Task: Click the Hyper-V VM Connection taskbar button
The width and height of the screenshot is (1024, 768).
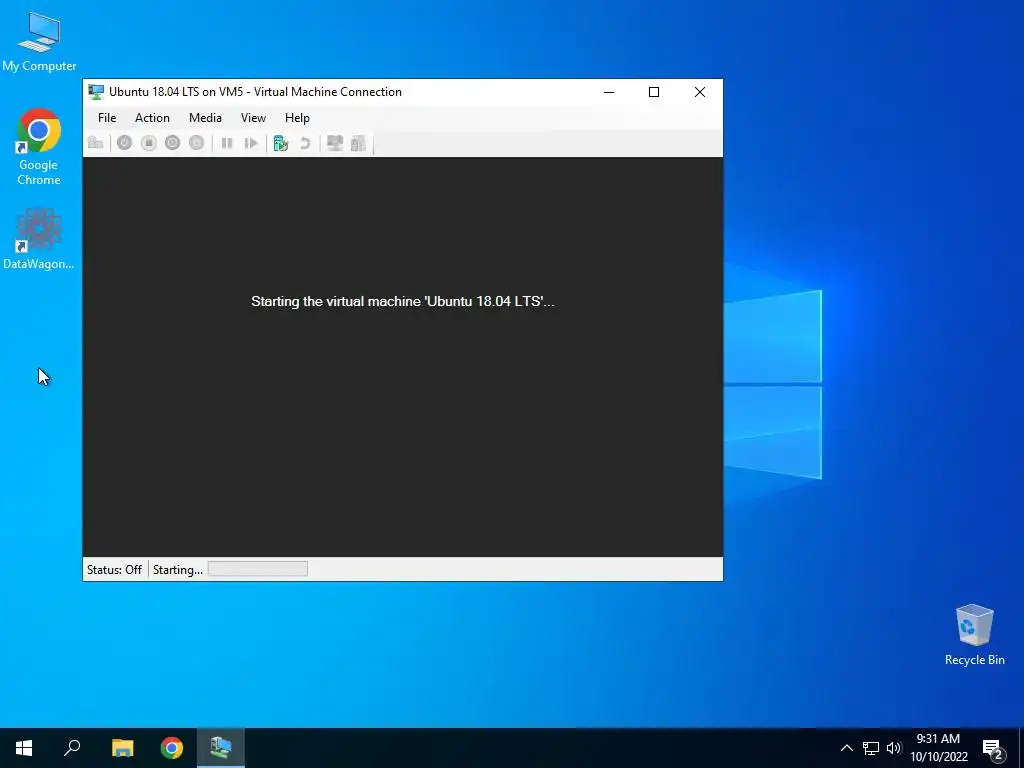Action: click(221, 748)
